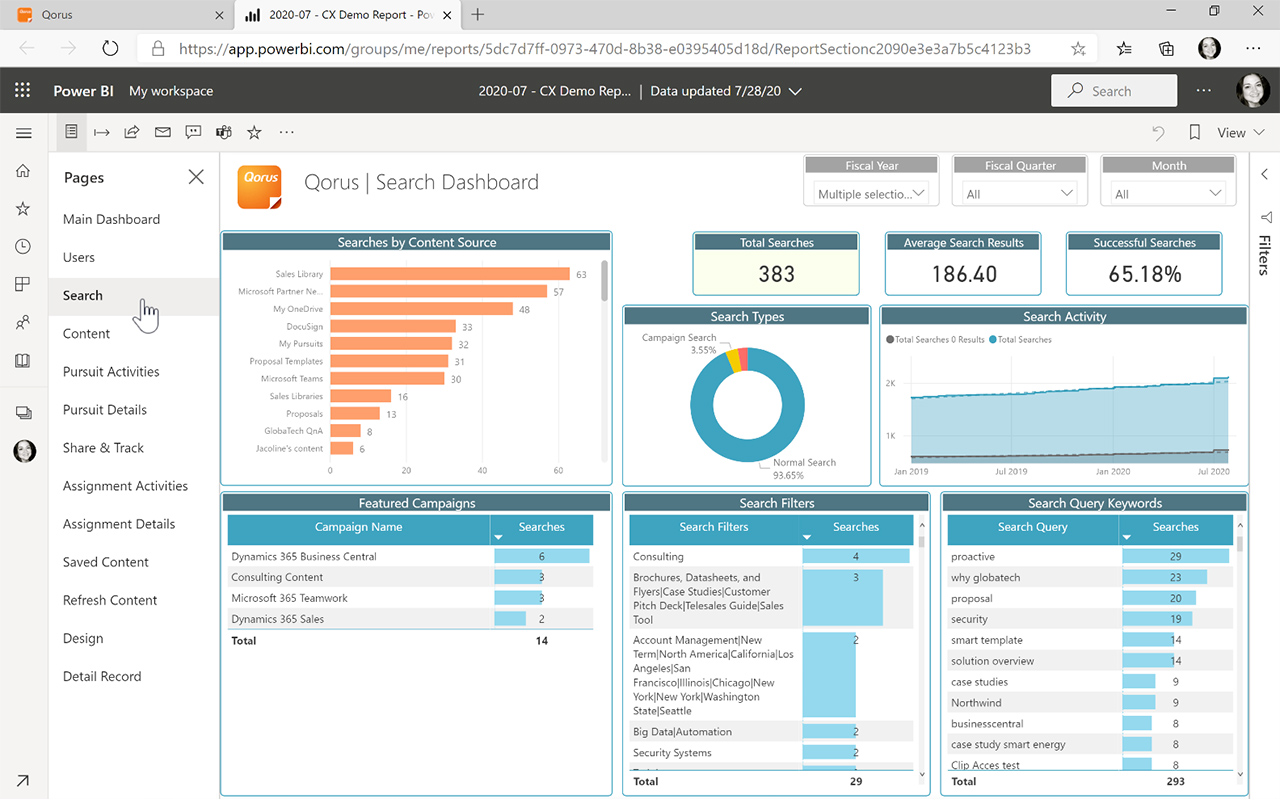Open the Power BI app launcher grid
The height and width of the screenshot is (800, 1280).
click(23, 90)
